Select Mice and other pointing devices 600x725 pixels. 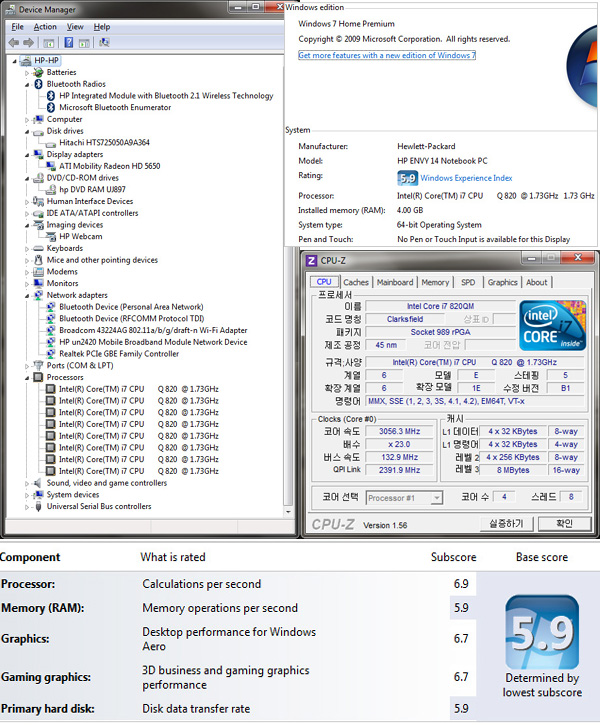[102, 260]
